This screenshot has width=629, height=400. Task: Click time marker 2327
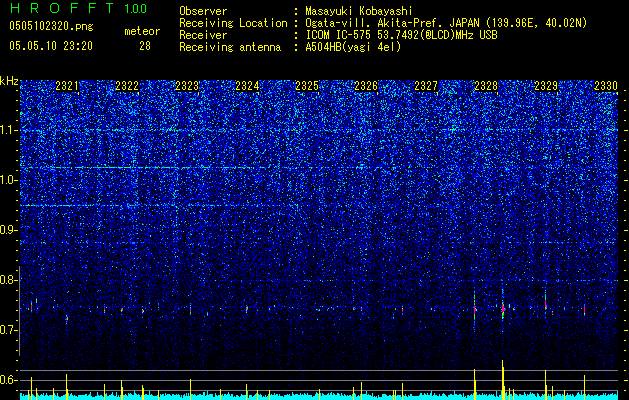point(426,86)
